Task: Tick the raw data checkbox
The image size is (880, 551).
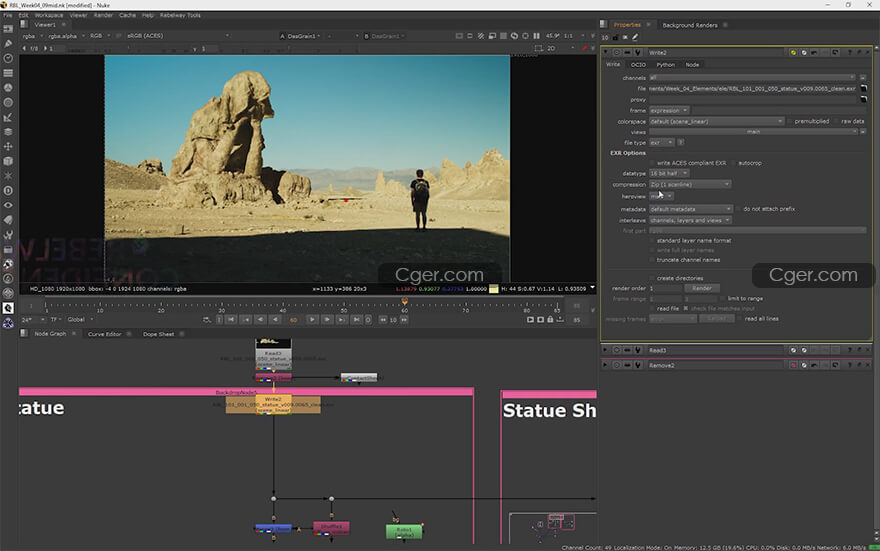Action: [x=838, y=121]
